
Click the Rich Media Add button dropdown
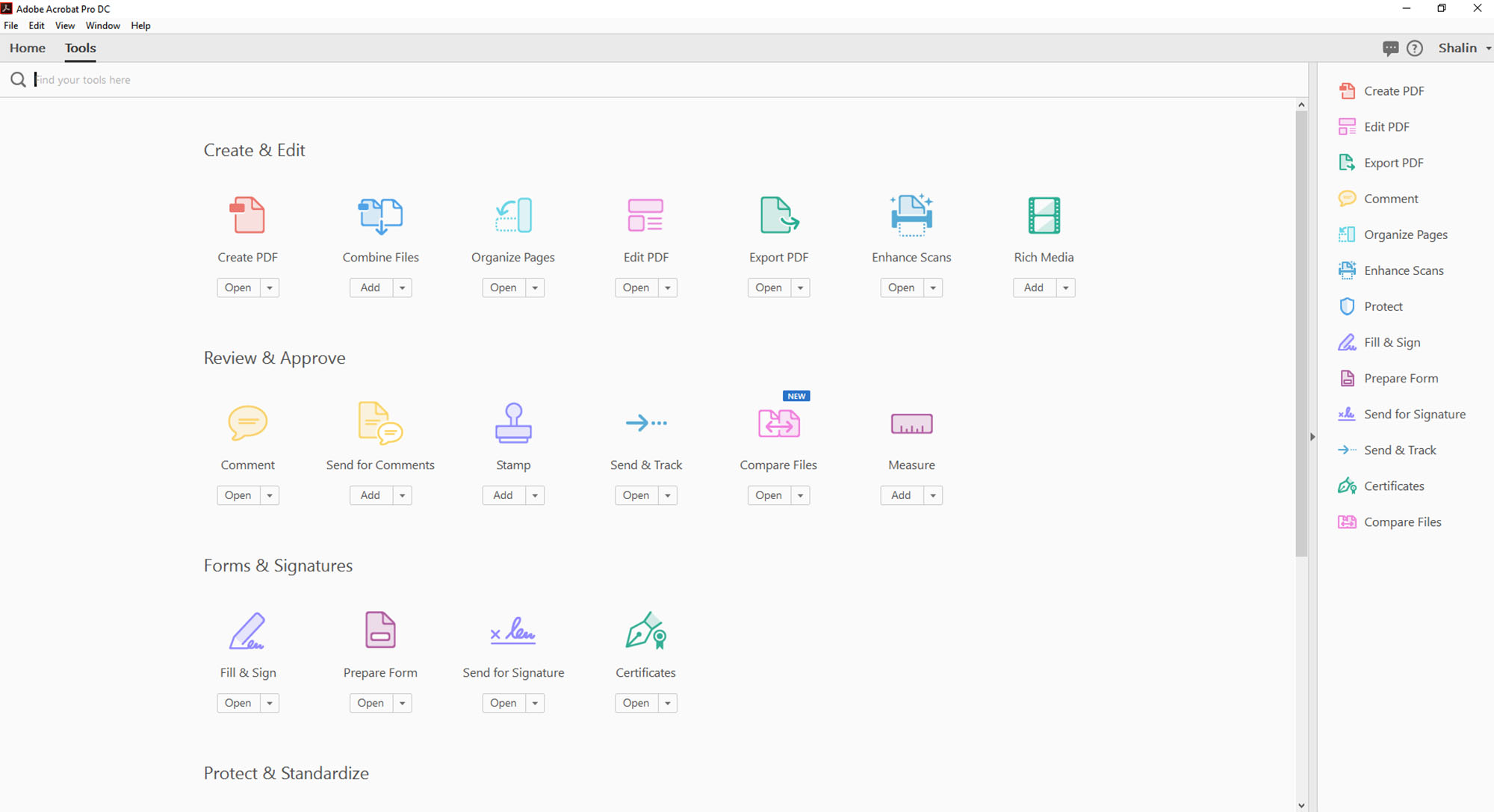[x=1065, y=287]
